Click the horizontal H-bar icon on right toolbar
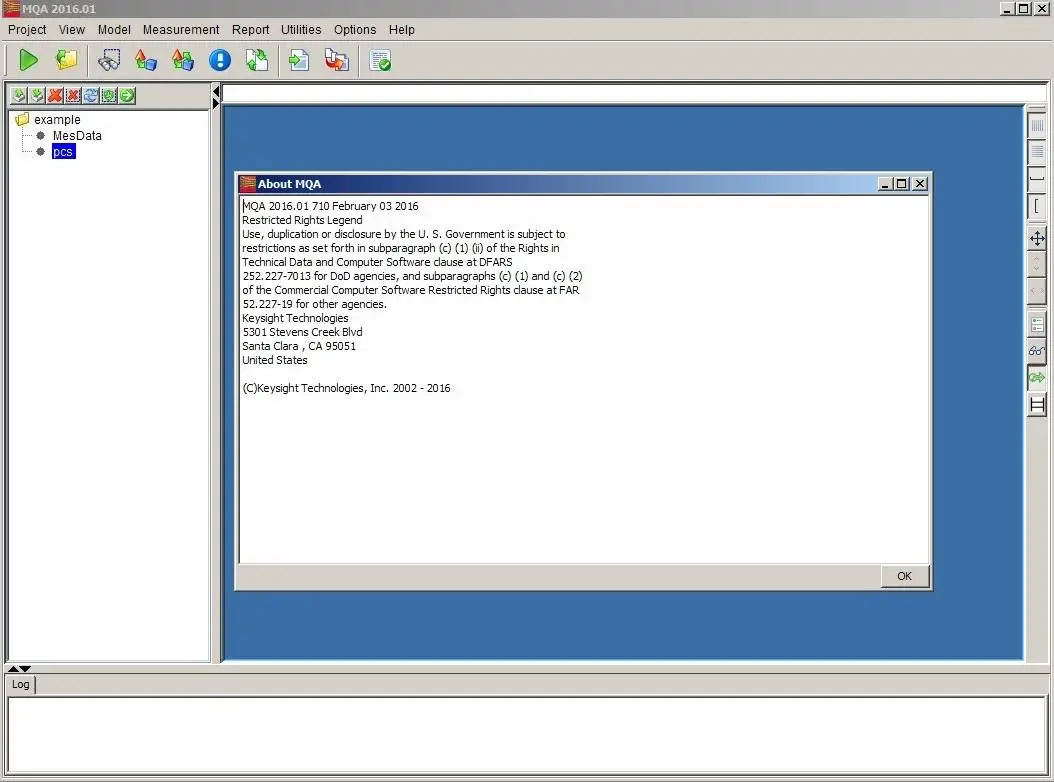Image resolution: width=1054 pixels, height=782 pixels. point(1037,404)
